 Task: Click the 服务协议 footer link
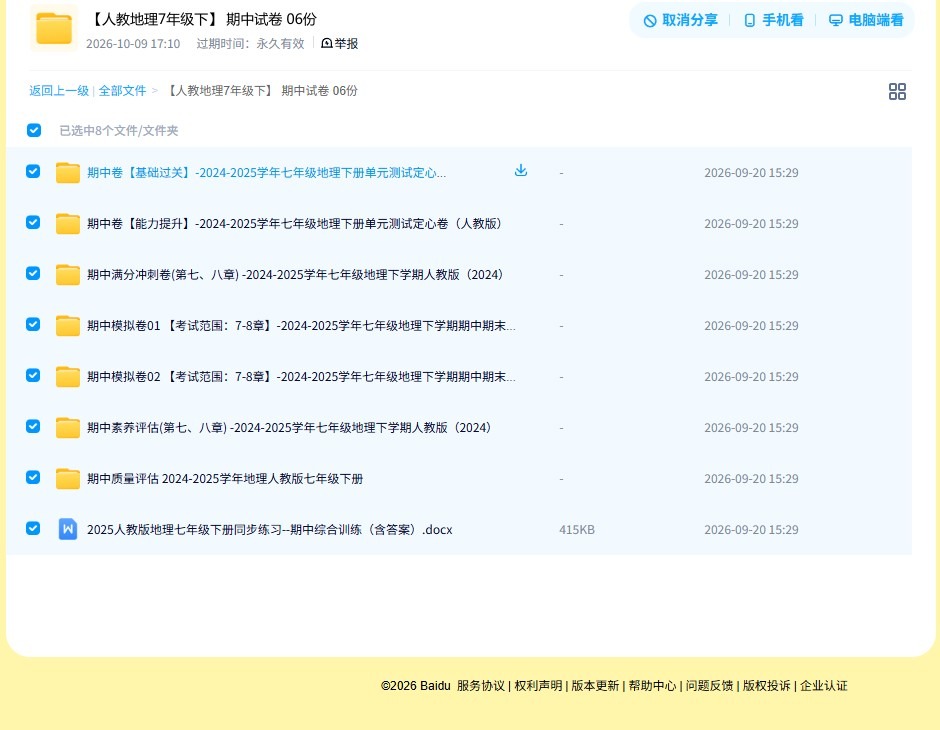coord(481,686)
